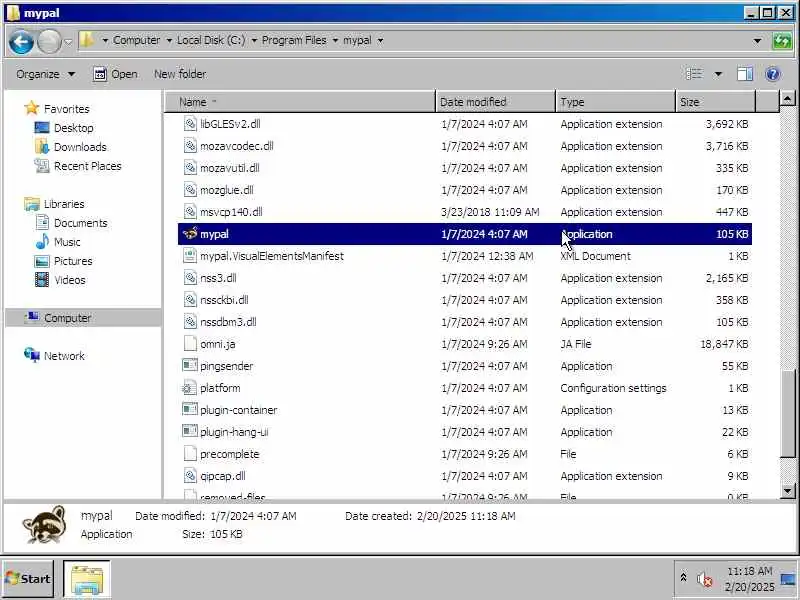Select the plugin-container application icon
Image resolution: width=800 pixels, height=600 pixels.
190,409
